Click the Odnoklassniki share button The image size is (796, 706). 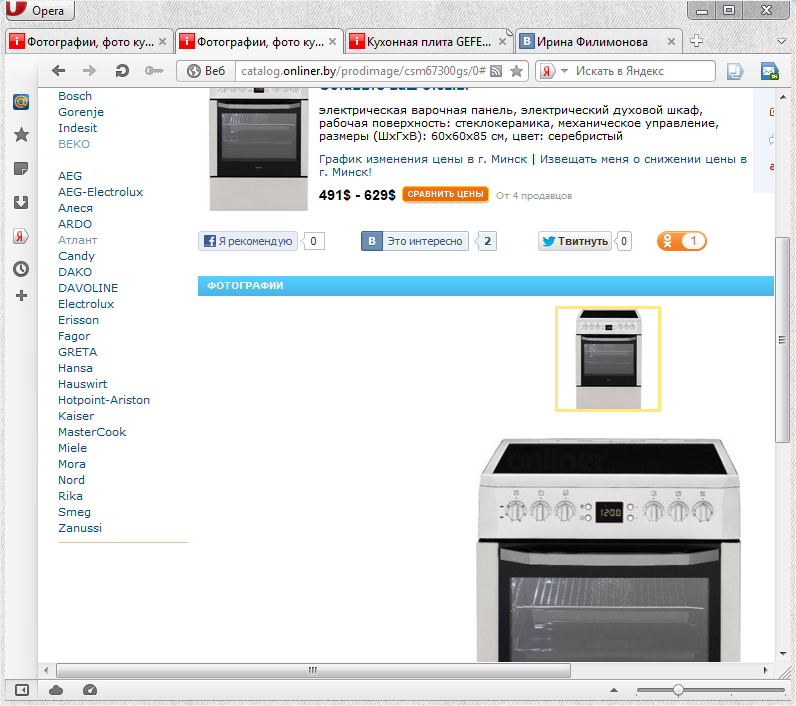point(681,241)
